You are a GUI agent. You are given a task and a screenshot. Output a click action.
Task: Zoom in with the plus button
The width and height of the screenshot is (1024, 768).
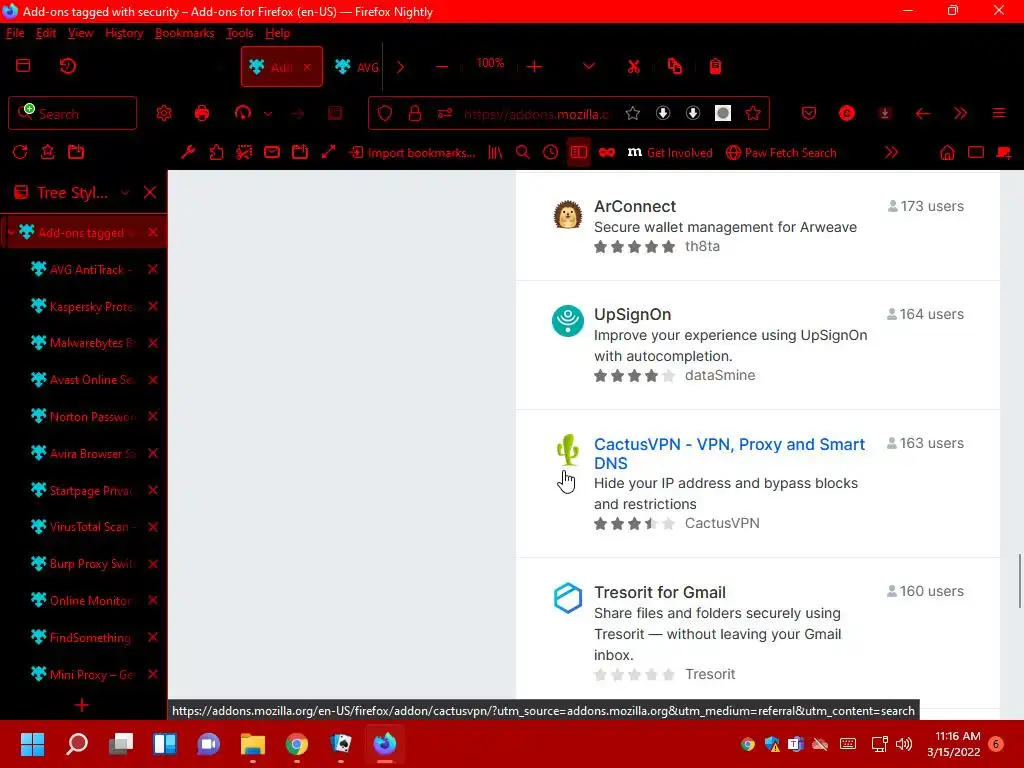[534, 67]
